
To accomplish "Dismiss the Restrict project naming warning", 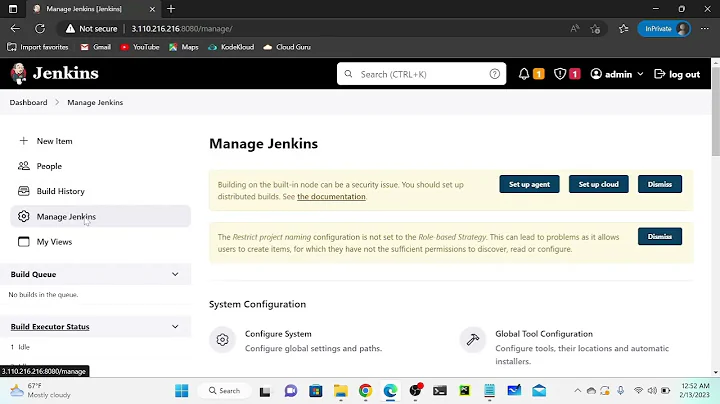I will 659,236.
